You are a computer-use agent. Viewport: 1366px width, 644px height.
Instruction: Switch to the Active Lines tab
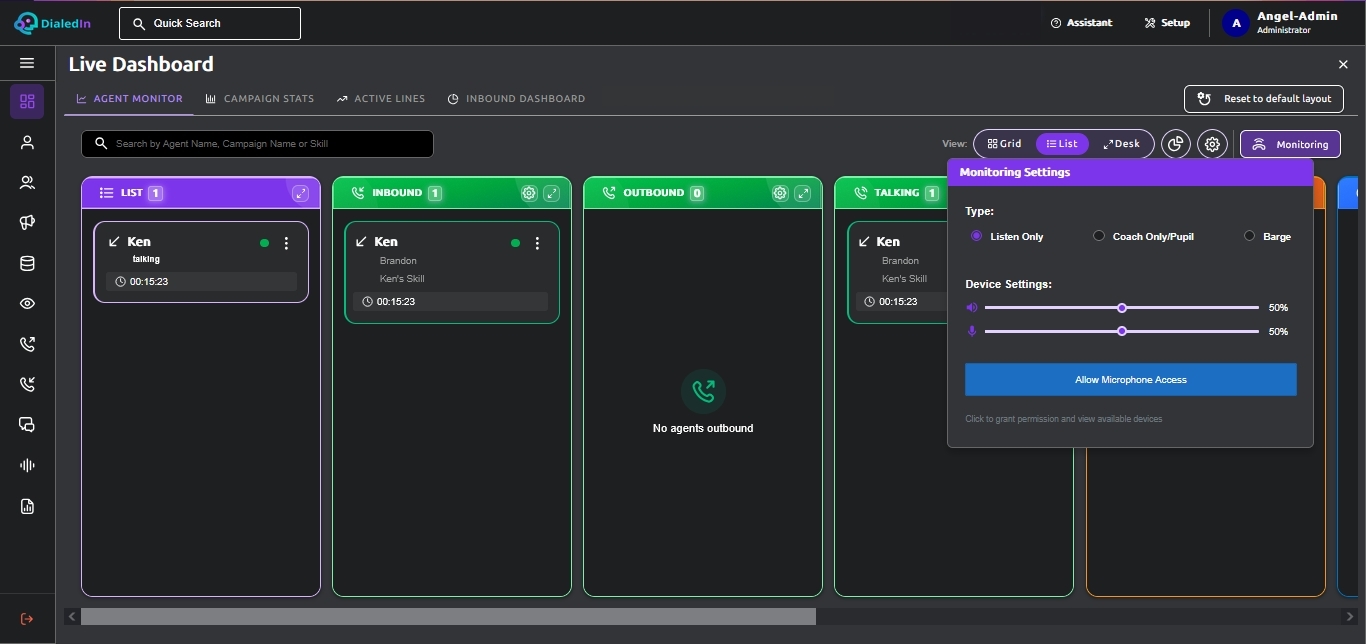point(381,99)
